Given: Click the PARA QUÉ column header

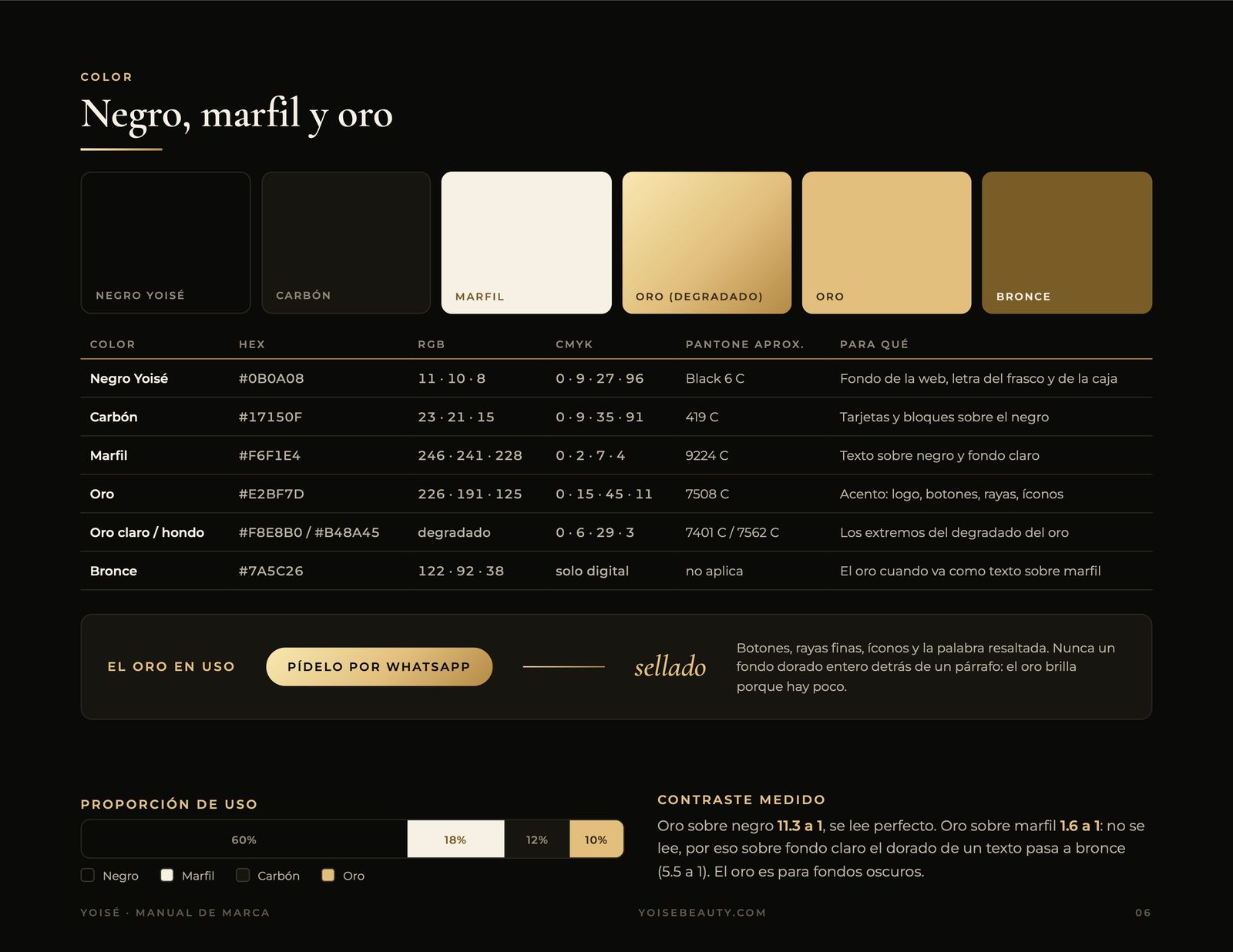Looking at the screenshot, I should coord(874,344).
